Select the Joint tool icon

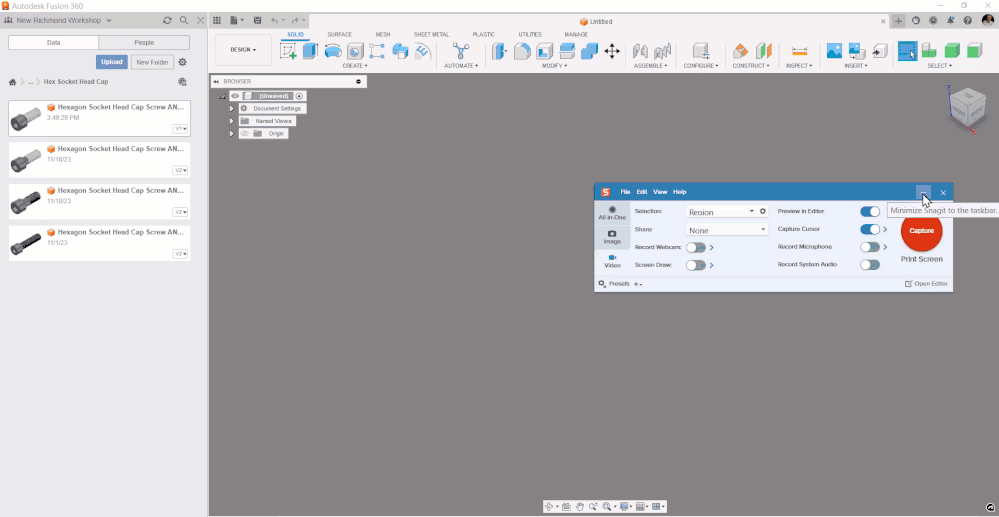(x=663, y=51)
